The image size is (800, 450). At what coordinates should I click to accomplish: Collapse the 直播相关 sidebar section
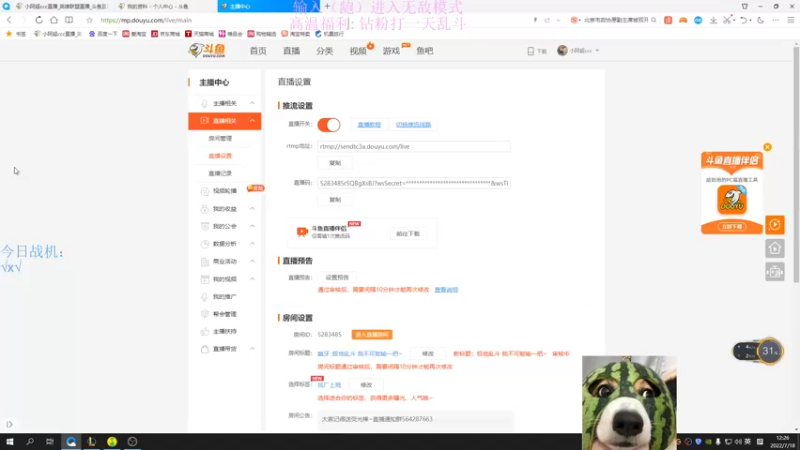252,121
